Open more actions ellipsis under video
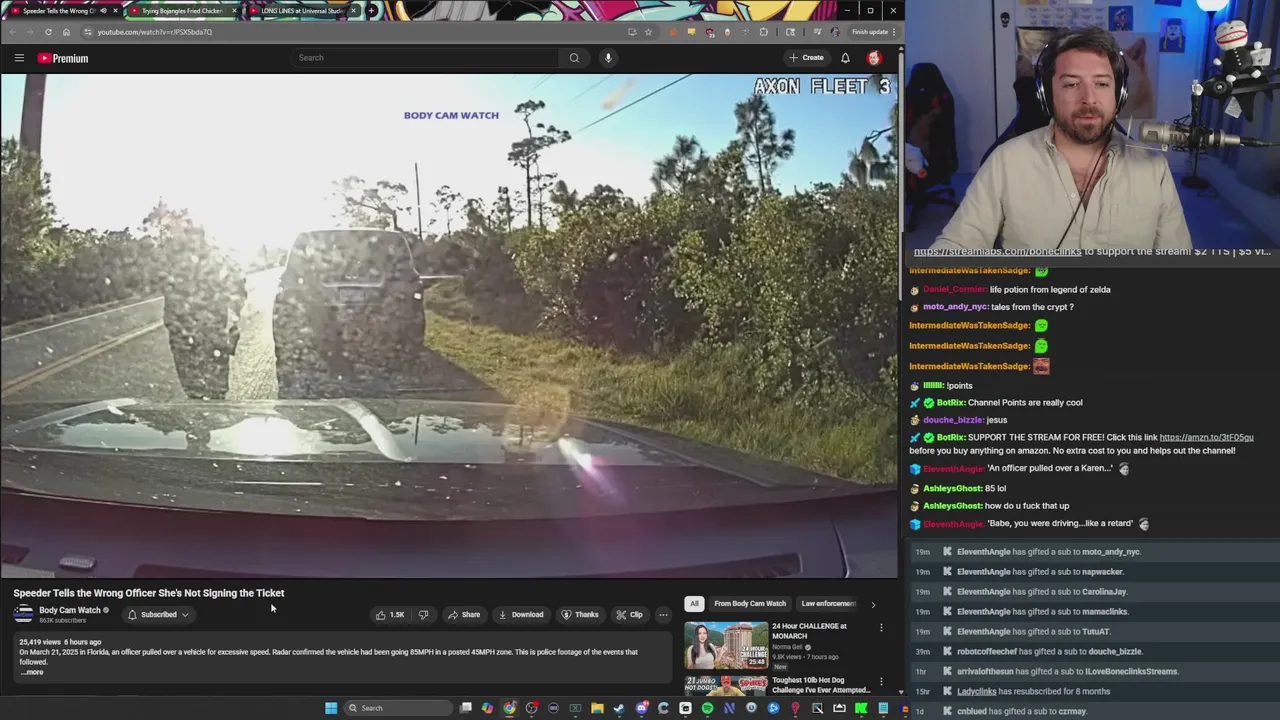The image size is (1280, 720). tap(663, 615)
